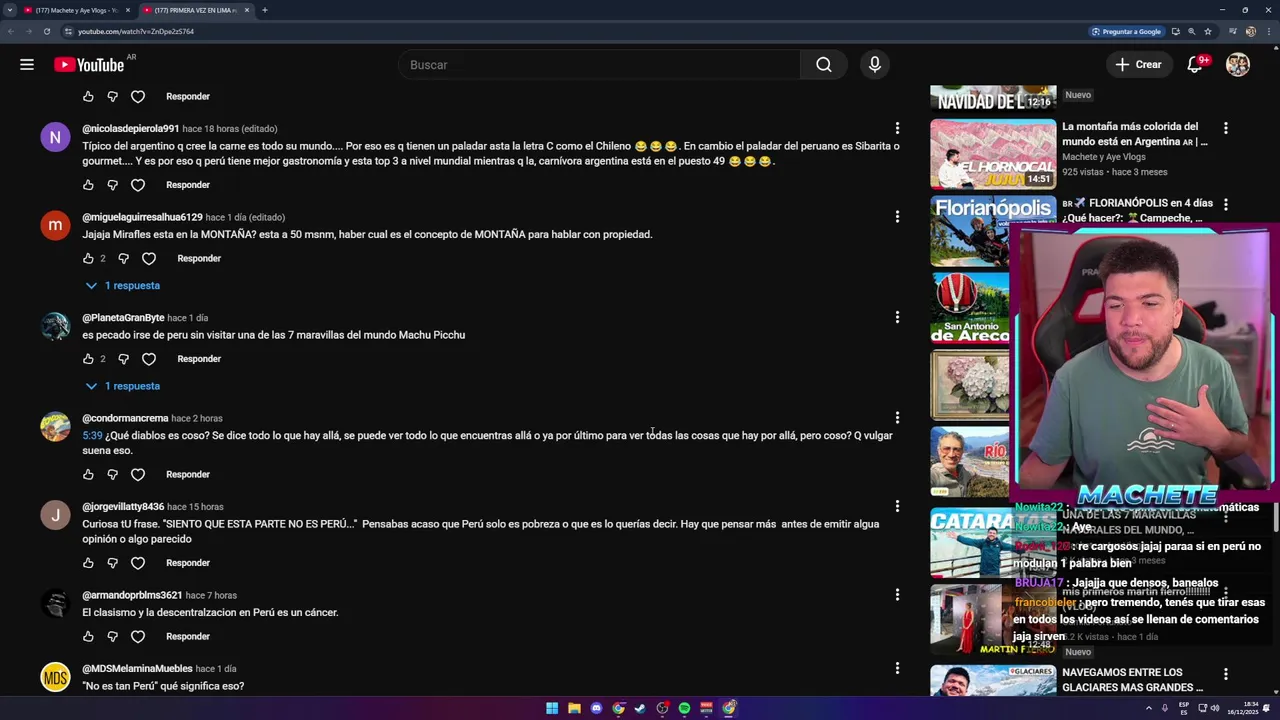Start voice search with the microphone icon
Image resolution: width=1280 pixels, height=720 pixels.
tap(875, 65)
